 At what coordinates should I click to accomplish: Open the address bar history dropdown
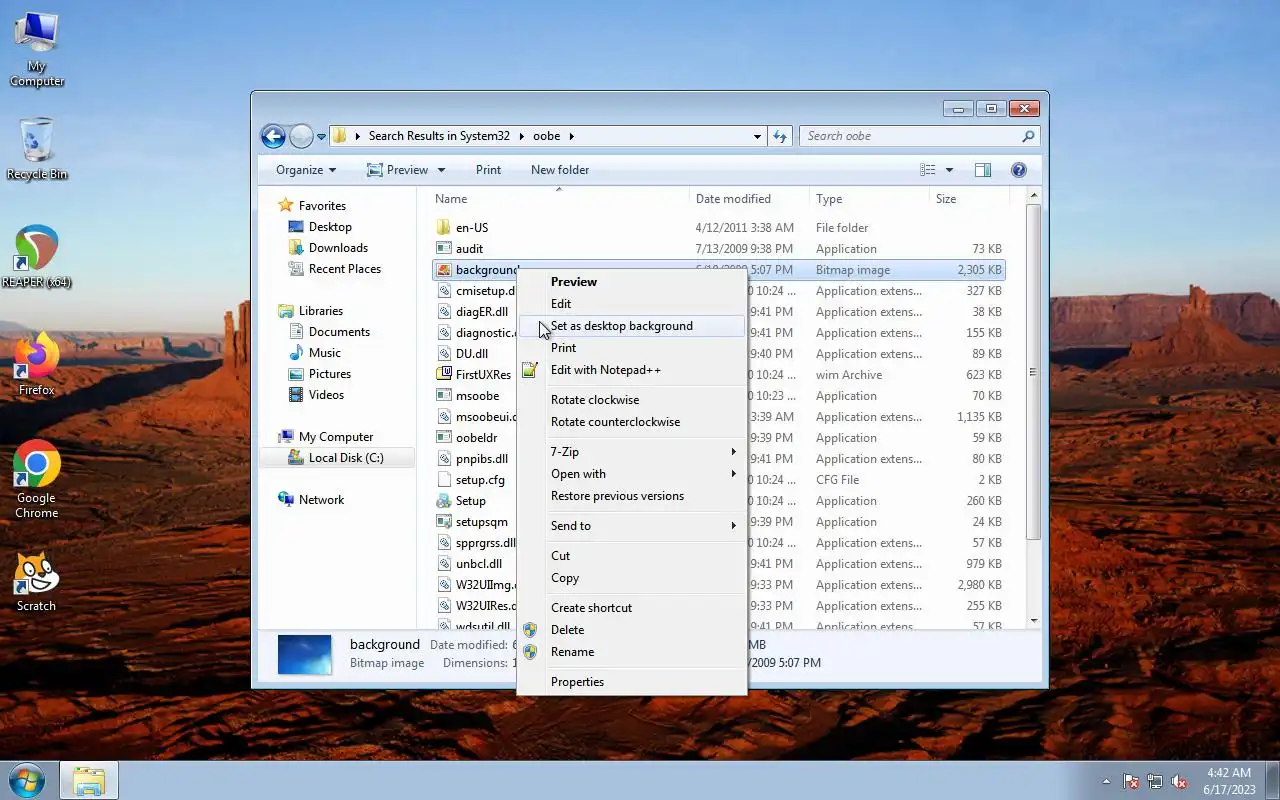point(757,136)
